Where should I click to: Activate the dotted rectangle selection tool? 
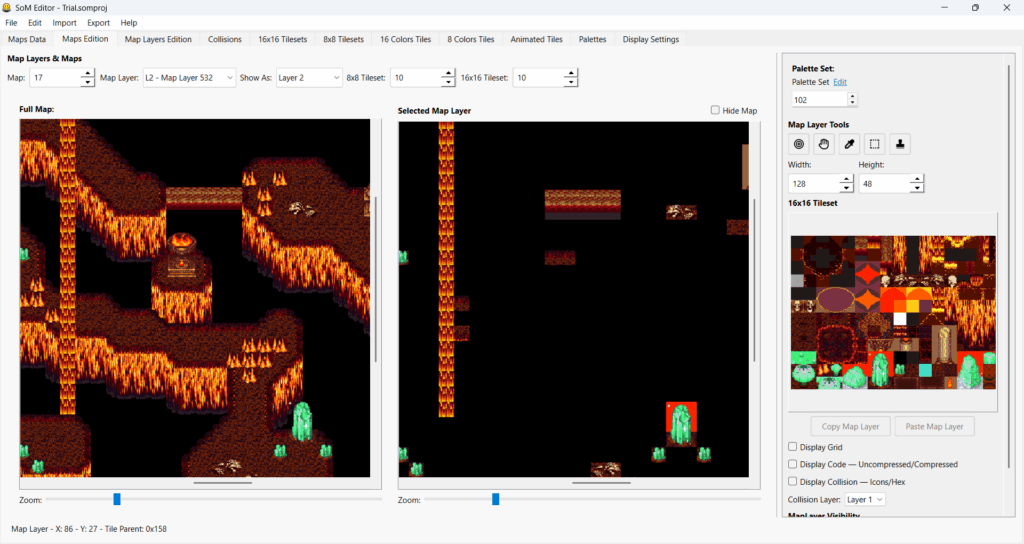(x=874, y=144)
